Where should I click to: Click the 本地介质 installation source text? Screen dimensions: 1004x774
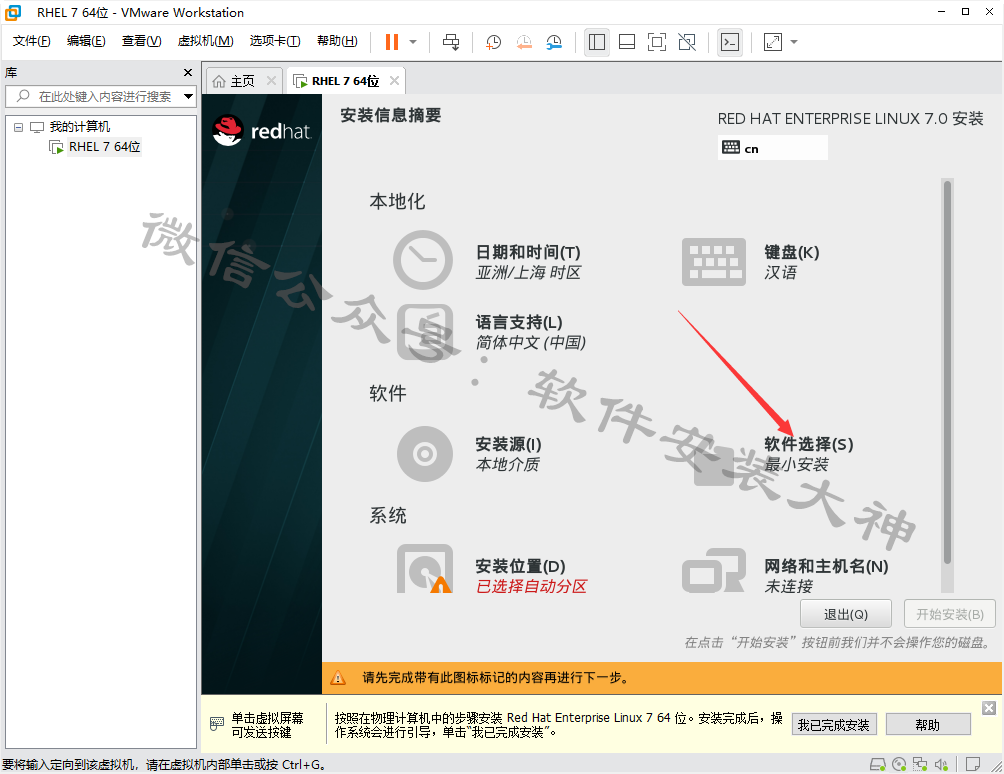coord(508,464)
